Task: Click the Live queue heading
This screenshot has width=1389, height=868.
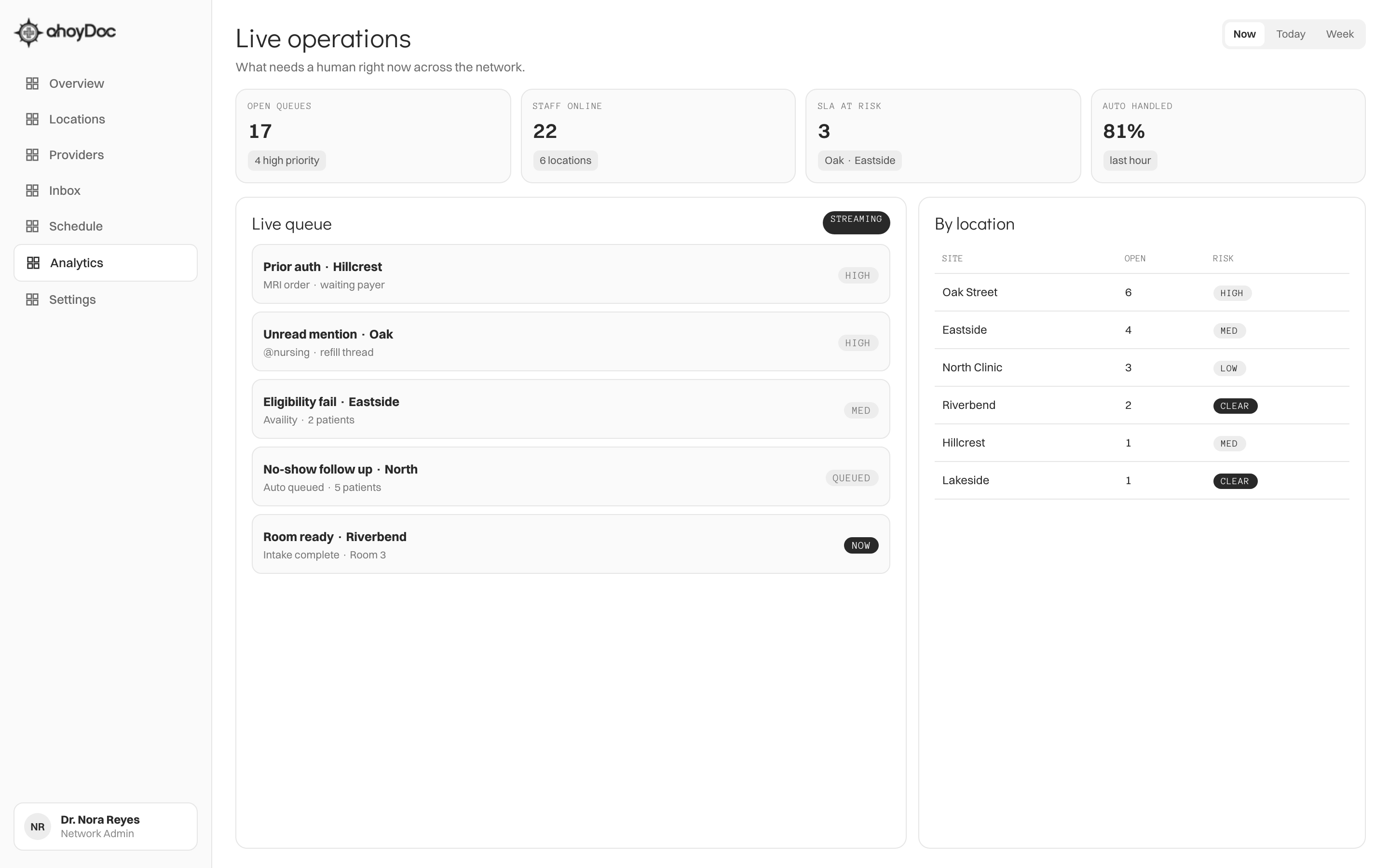Action: click(x=292, y=224)
